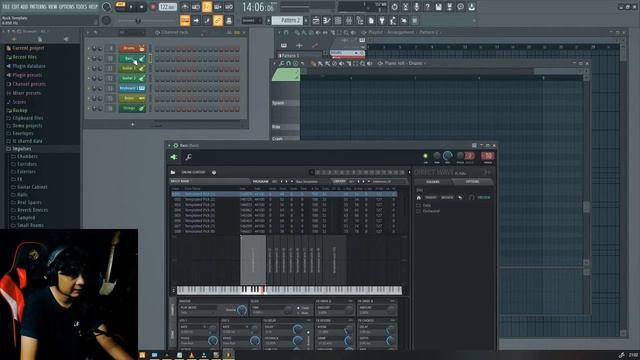
Task: Open the snap selector dropdown
Action: pyautogui.click(x=251, y=20)
